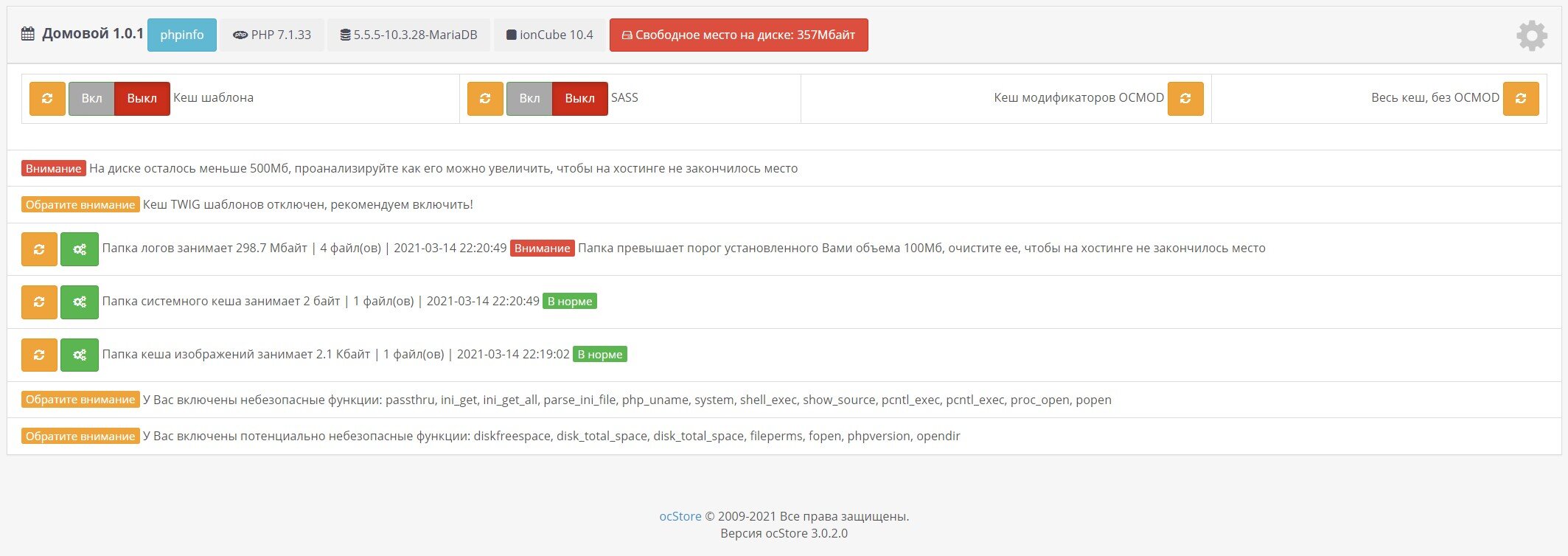Viewport: 1568px width, 556px height.
Task: Click Версия ocStore 3.0.2.0 footer text
Action: (x=784, y=533)
